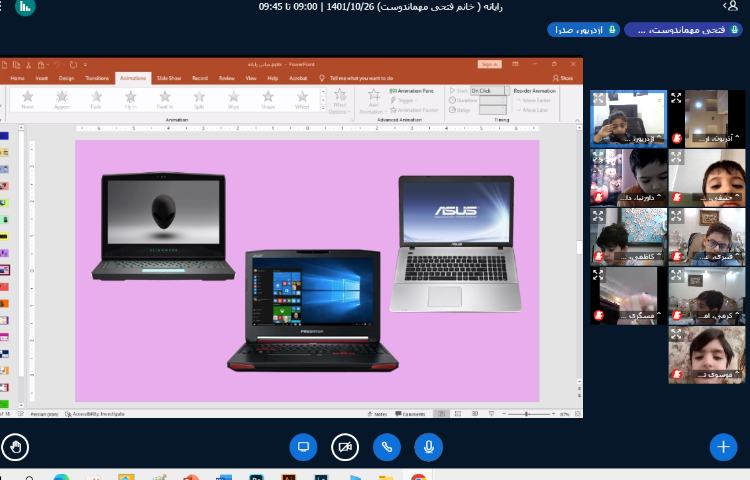Select the Appear animation effect

[62, 99]
